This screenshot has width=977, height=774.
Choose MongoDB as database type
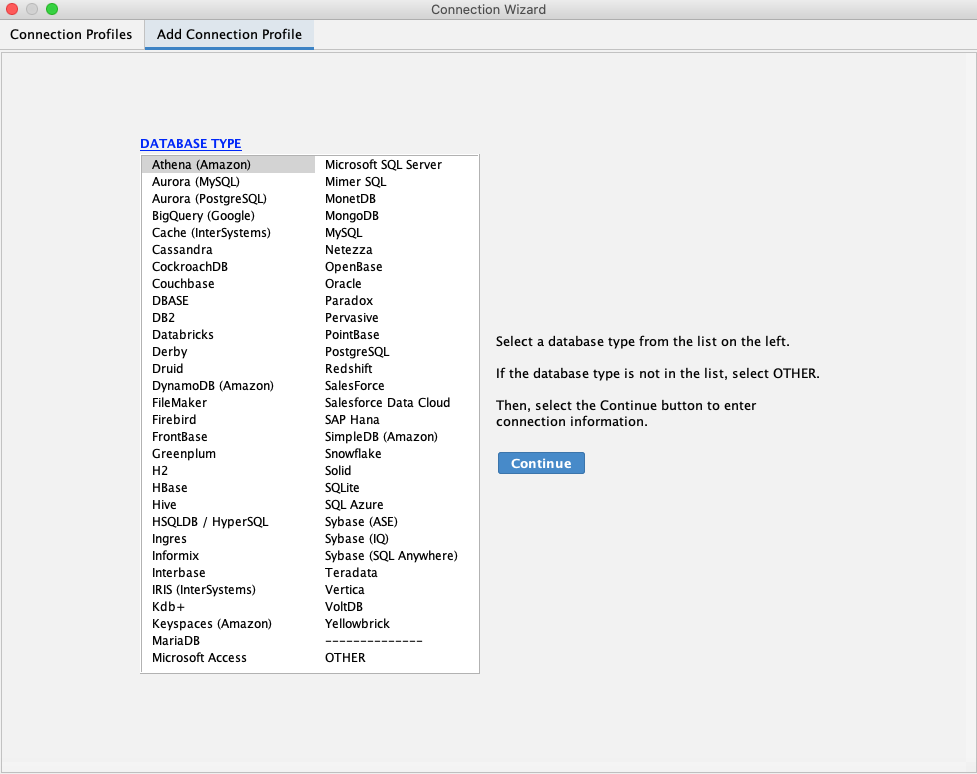352,216
